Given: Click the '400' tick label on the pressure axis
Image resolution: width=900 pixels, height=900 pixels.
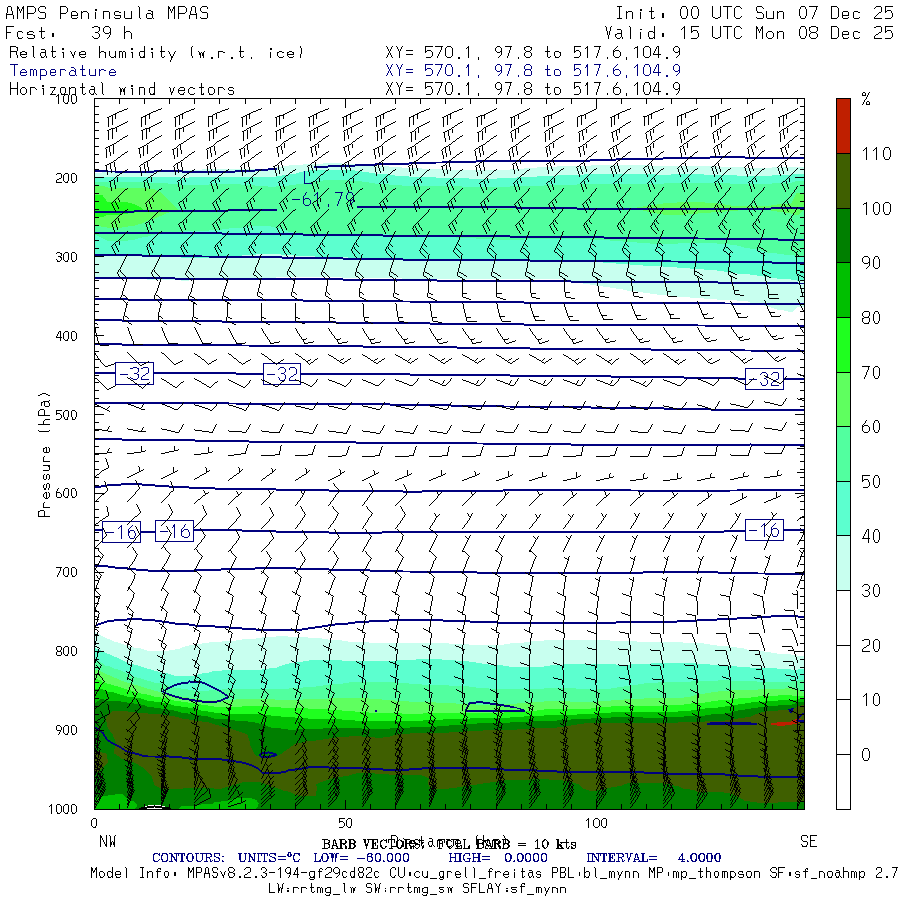Looking at the screenshot, I should [x=66, y=336].
